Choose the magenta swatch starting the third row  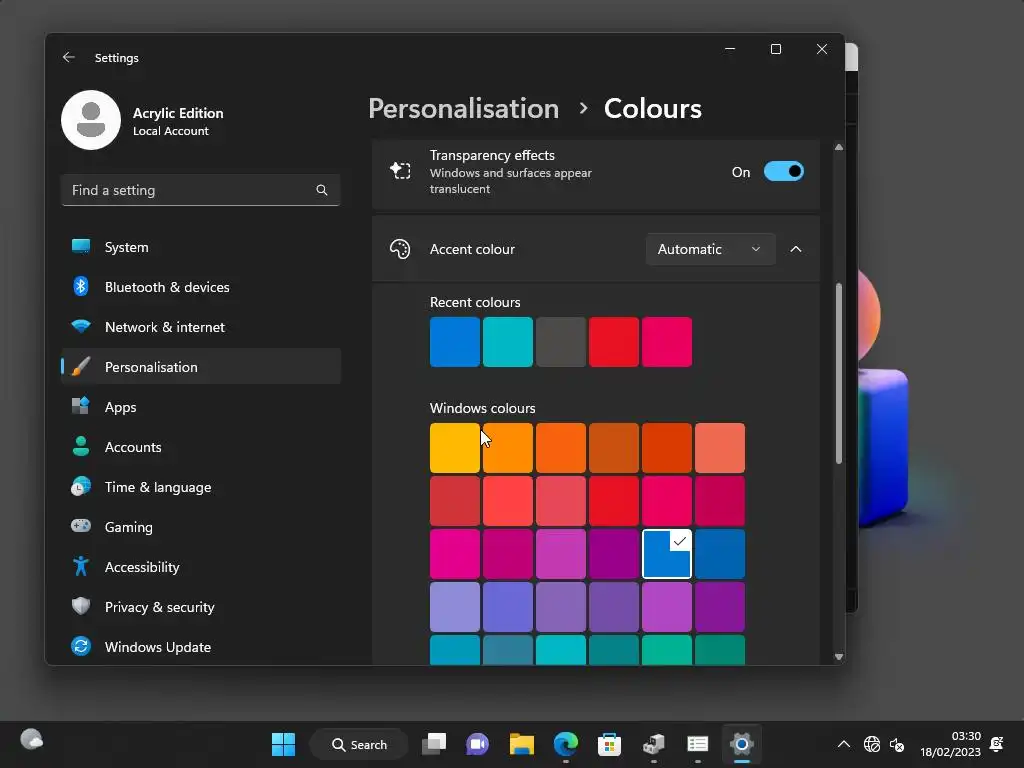click(455, 554)
